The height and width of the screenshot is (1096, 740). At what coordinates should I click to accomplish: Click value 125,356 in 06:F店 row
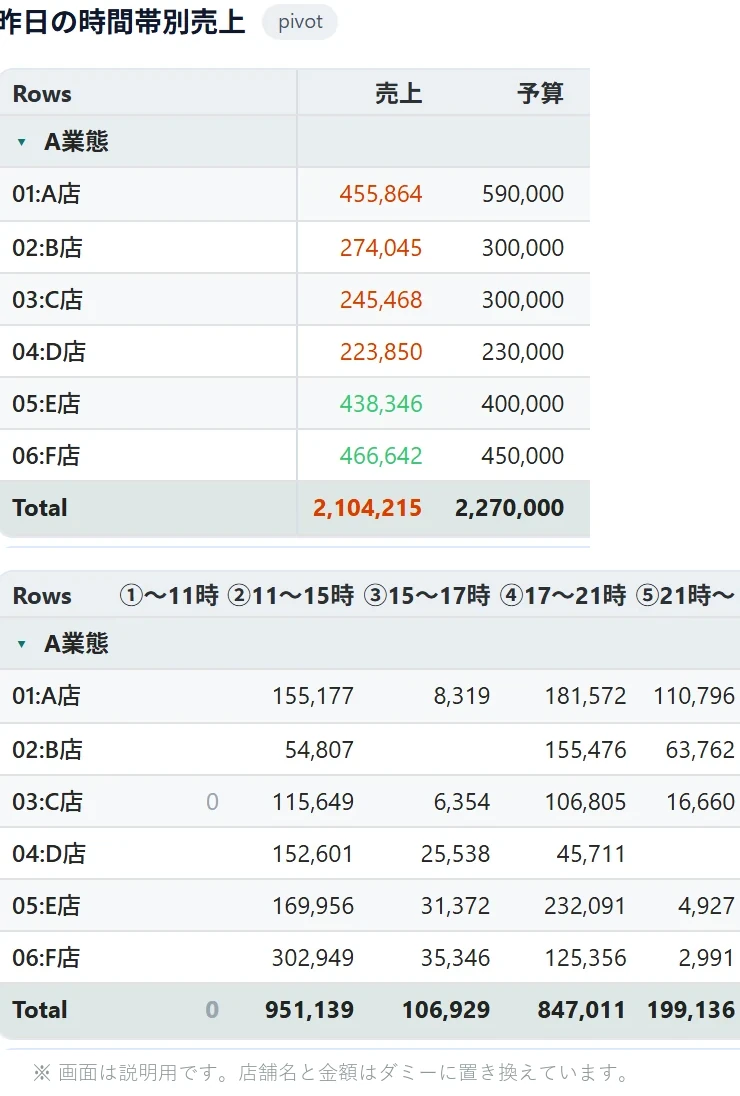586,958
